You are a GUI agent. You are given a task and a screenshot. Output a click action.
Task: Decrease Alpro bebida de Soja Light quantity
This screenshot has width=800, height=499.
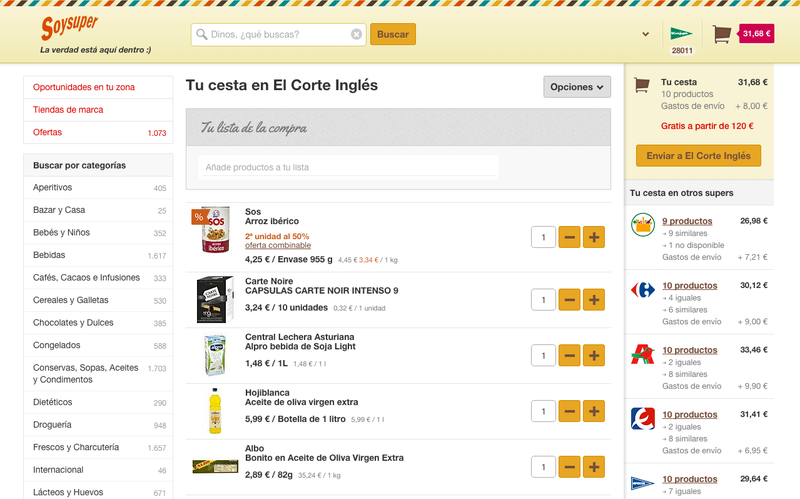tap(569, 356)
